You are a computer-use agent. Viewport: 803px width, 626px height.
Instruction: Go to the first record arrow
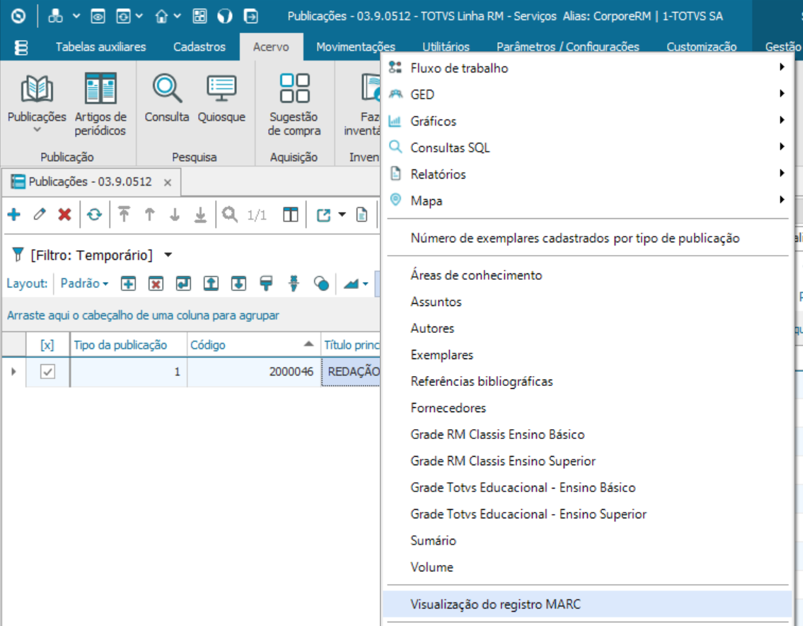[x=124, y=214]
